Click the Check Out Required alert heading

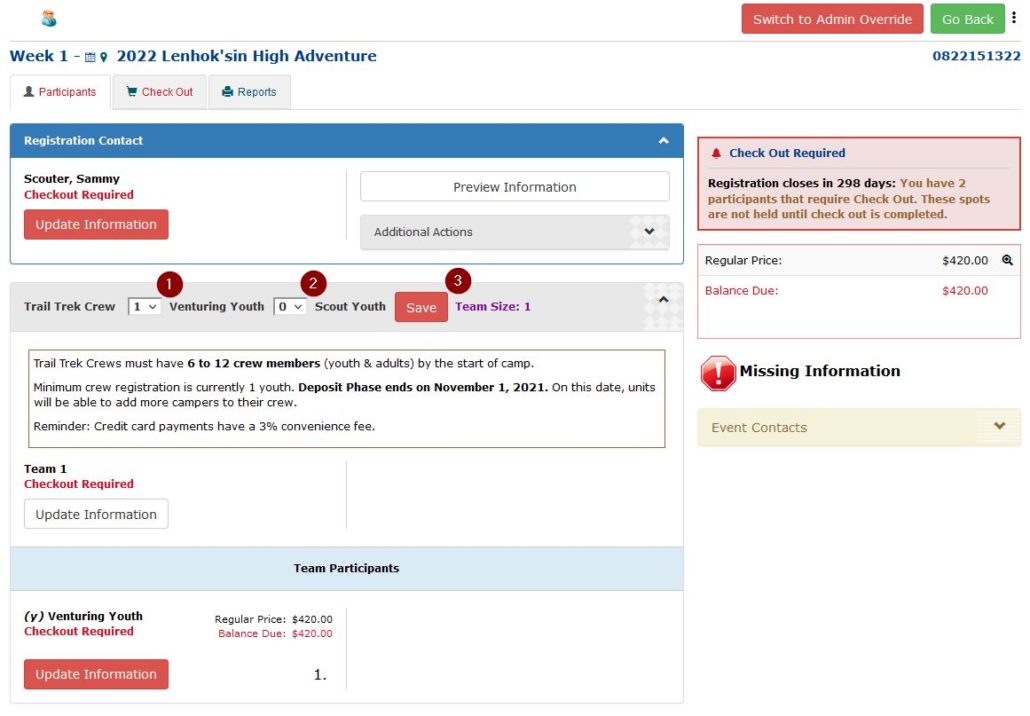(x=787, y=153)
